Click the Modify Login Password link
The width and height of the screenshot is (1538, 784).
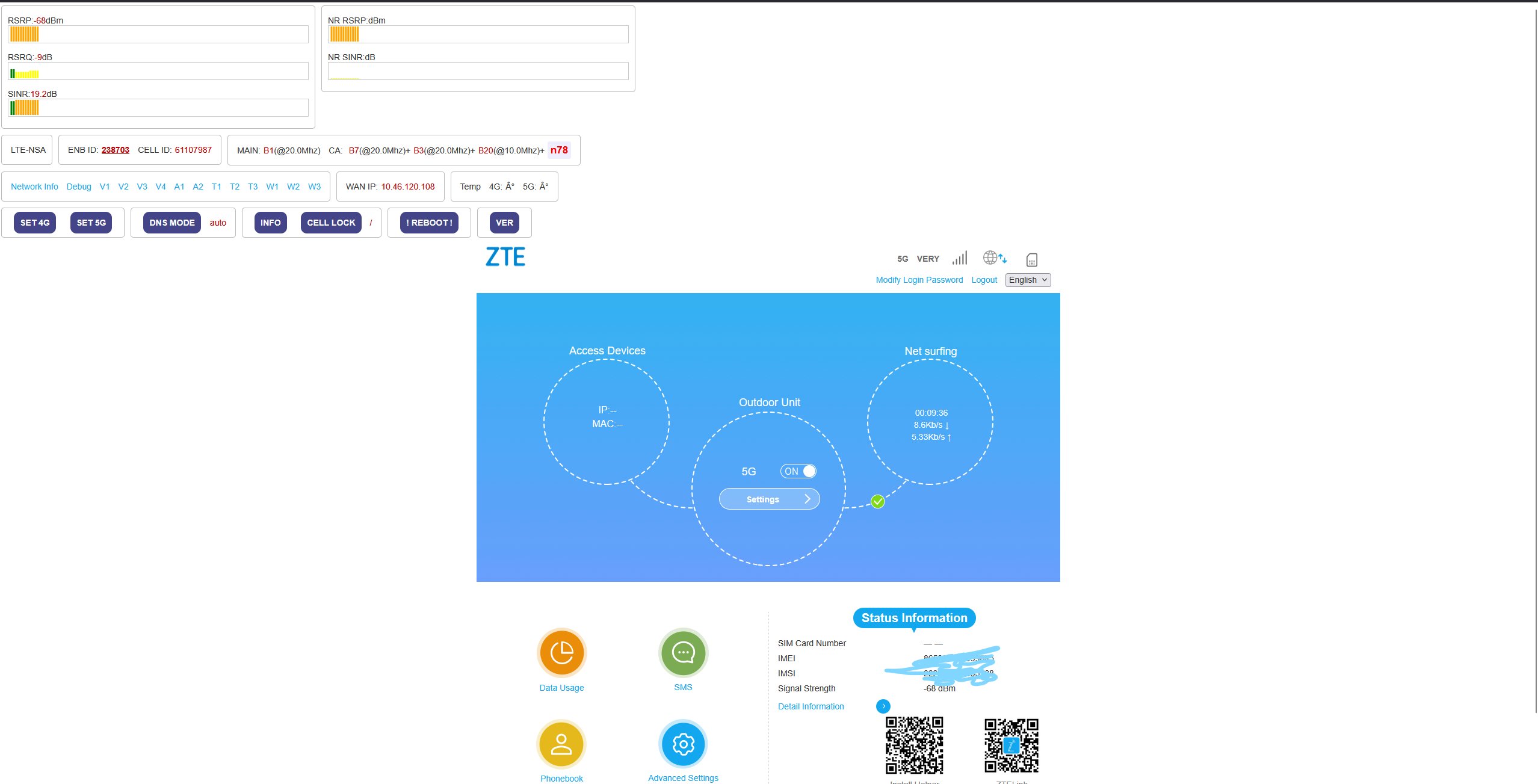point(919,280)
